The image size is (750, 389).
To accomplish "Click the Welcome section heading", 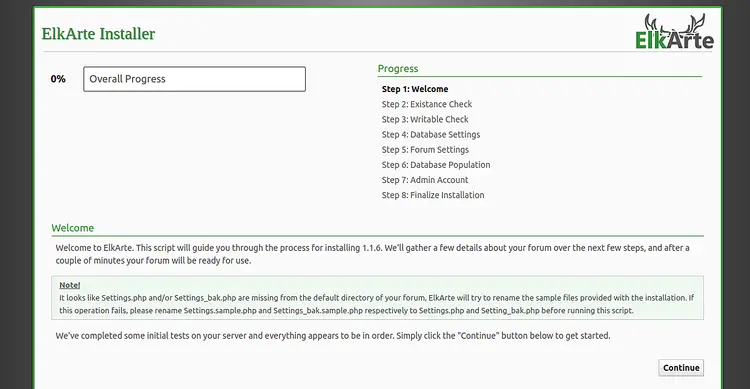I will coord(73,228).
